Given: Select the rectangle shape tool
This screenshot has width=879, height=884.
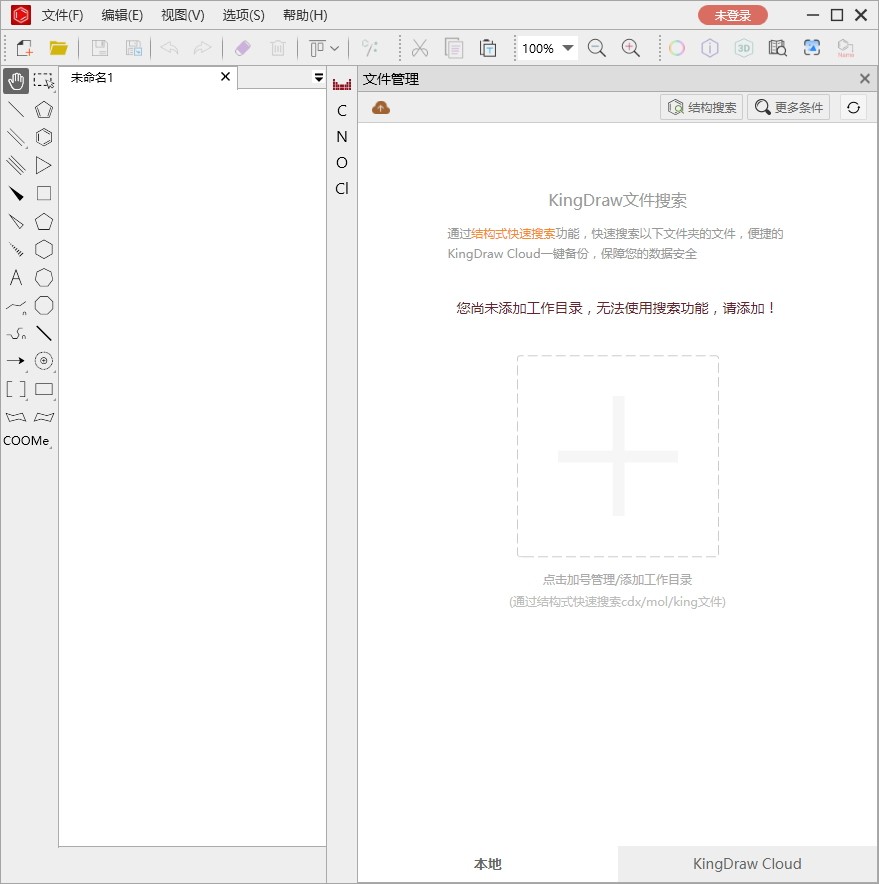Looking at the screenshot, I should [43, 389].
